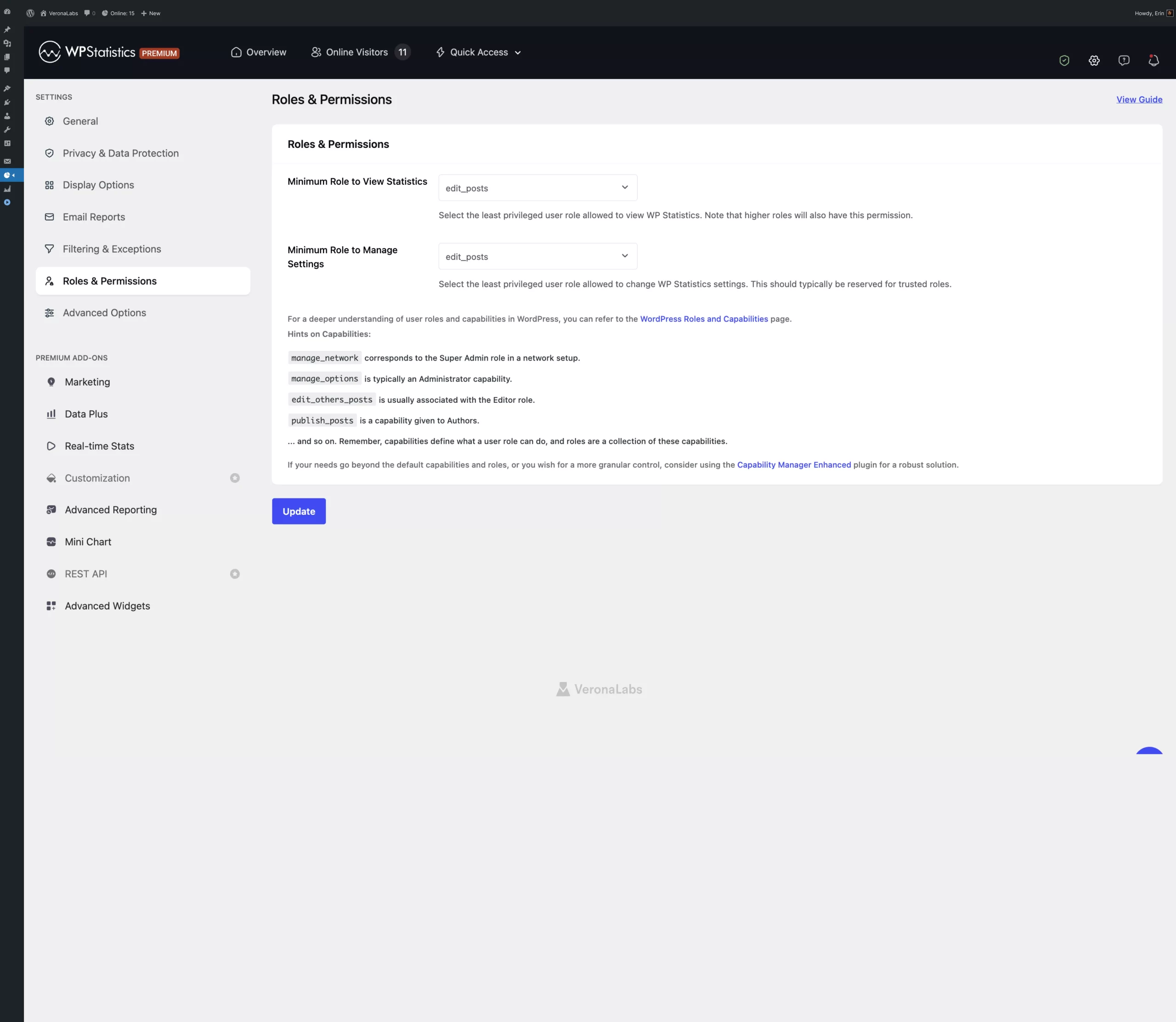Viewport: 1176px width, 1022px height.
Task: Click the PREMIUM badge next to logo
Action: tap(159, 54)
